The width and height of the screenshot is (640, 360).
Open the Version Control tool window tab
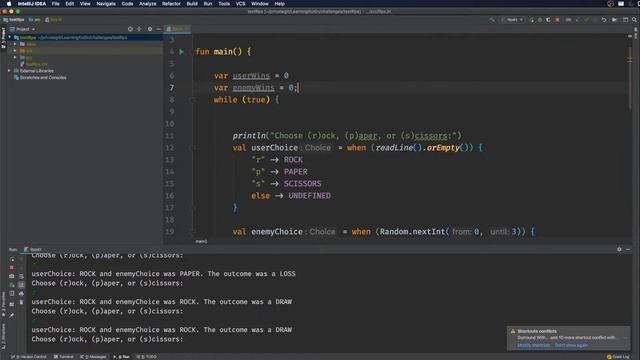click(x=29, y=357)
